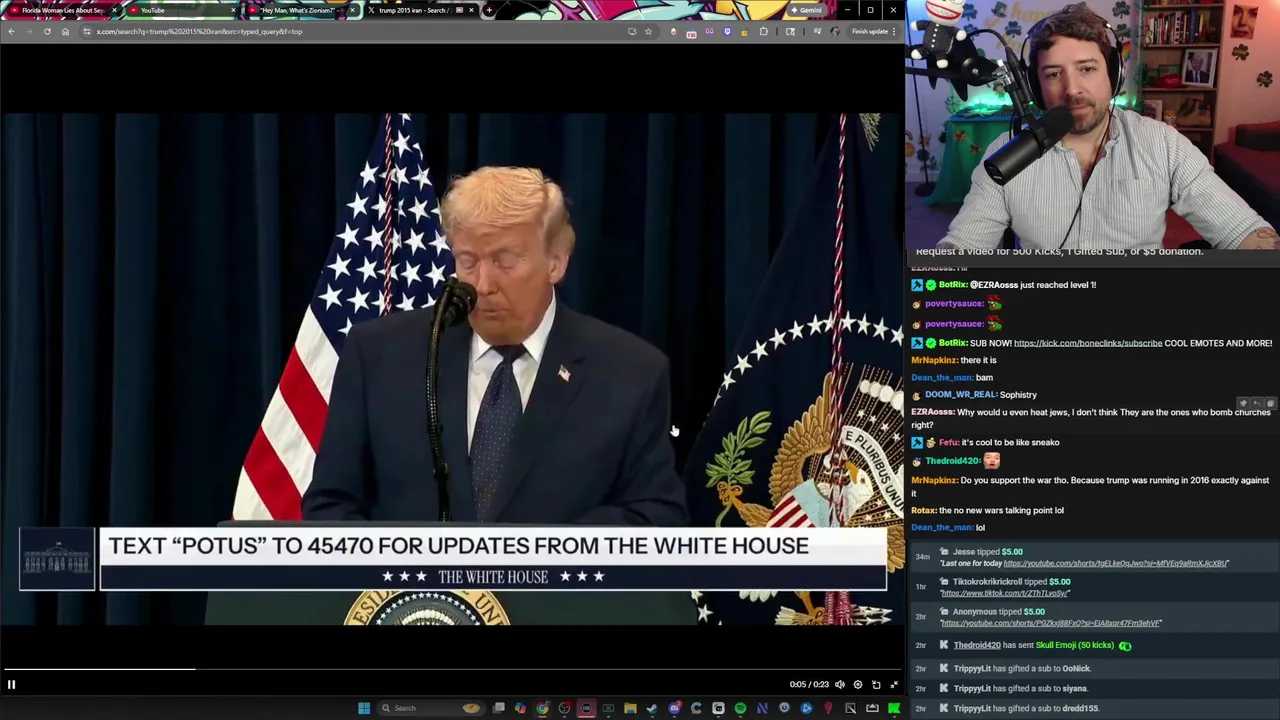Screen dimensions: 1280x720
Task: Open kick.com/boneclinks/subscribe link in chat
Action: 1088,343
